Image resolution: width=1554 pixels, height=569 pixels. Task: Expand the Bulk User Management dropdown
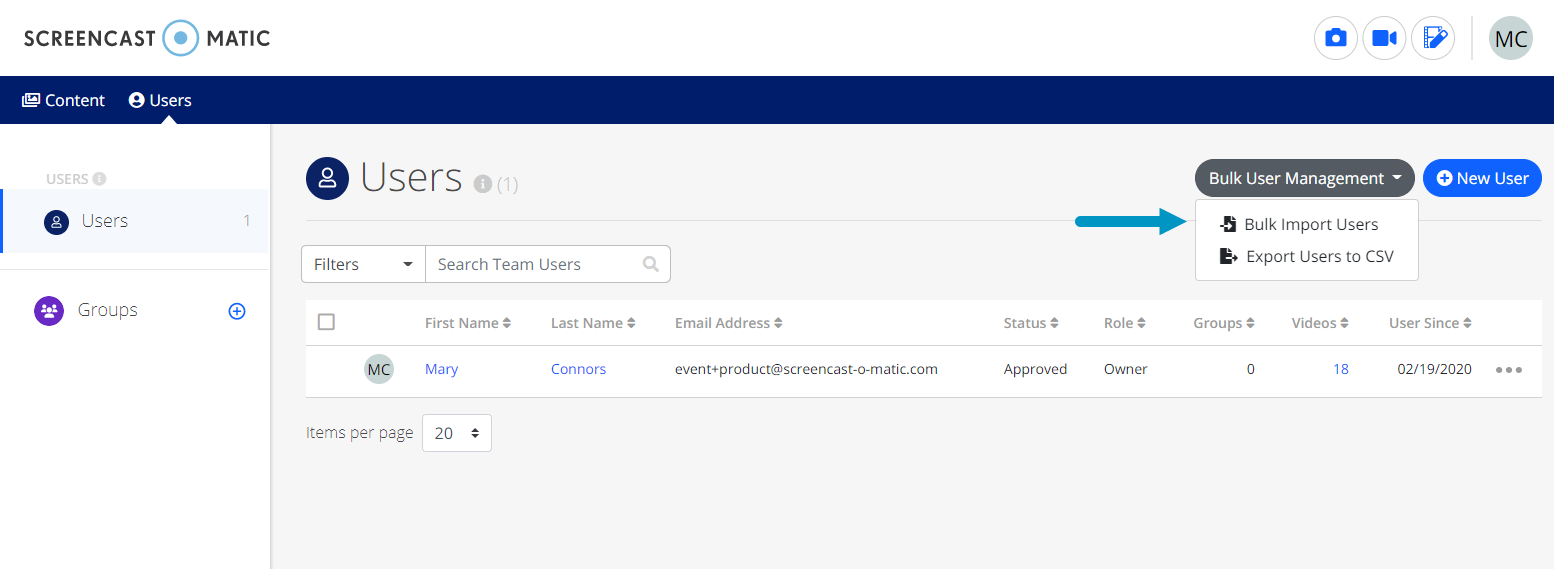tap(1304, 178)
